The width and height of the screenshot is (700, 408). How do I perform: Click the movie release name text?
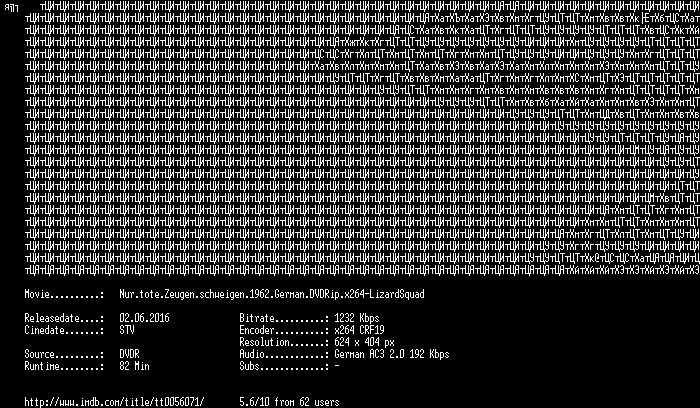click(272, 295)
